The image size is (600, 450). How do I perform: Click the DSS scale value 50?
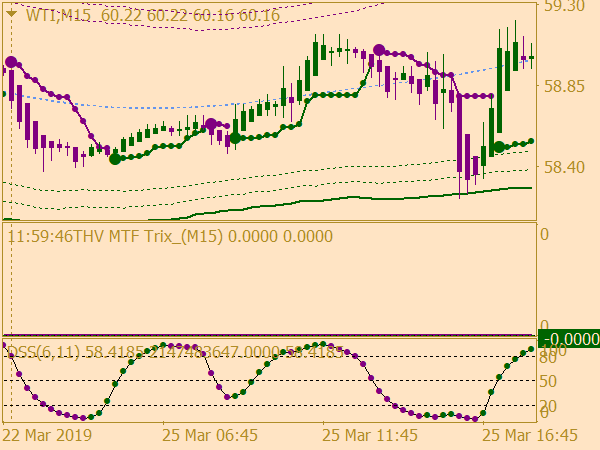(x=548, y=382)
